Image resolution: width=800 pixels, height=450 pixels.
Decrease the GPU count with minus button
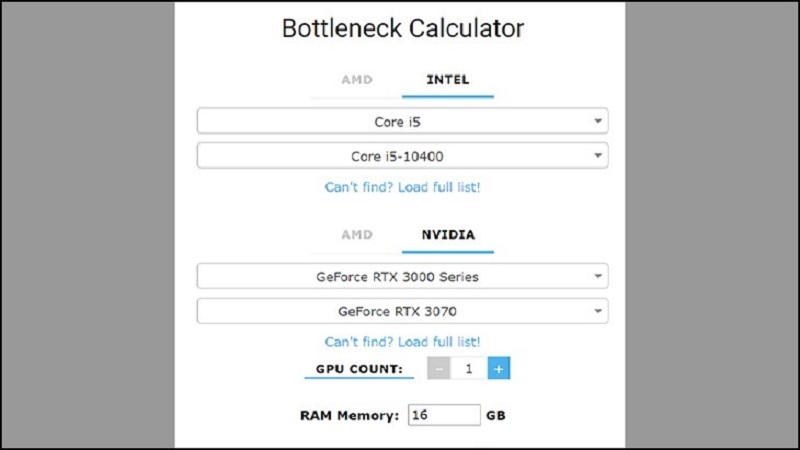pyautogui.click(x=439, y=368)
